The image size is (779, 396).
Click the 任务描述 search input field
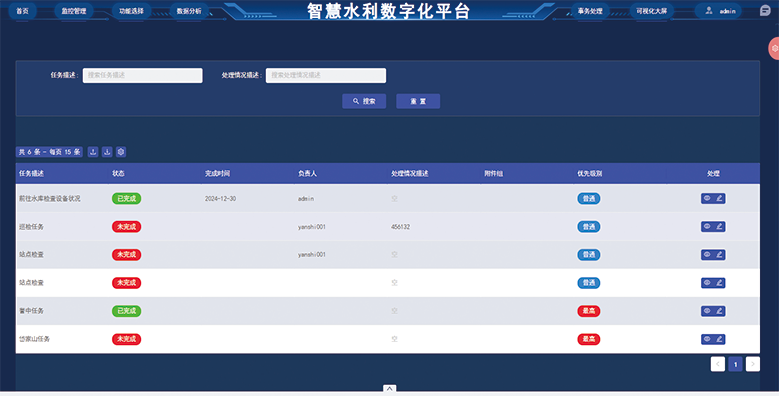coord(143,76)
